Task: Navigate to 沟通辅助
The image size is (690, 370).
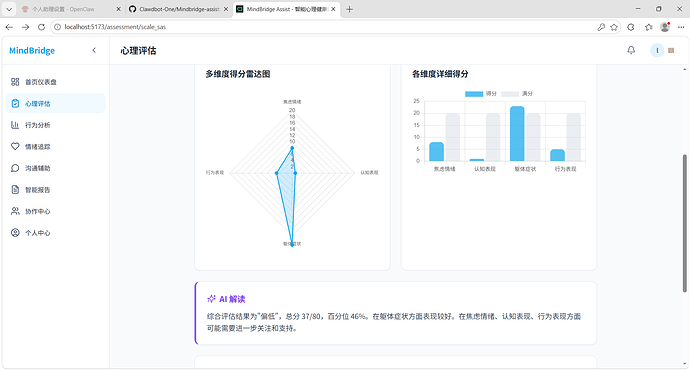Action: (55, 168)
